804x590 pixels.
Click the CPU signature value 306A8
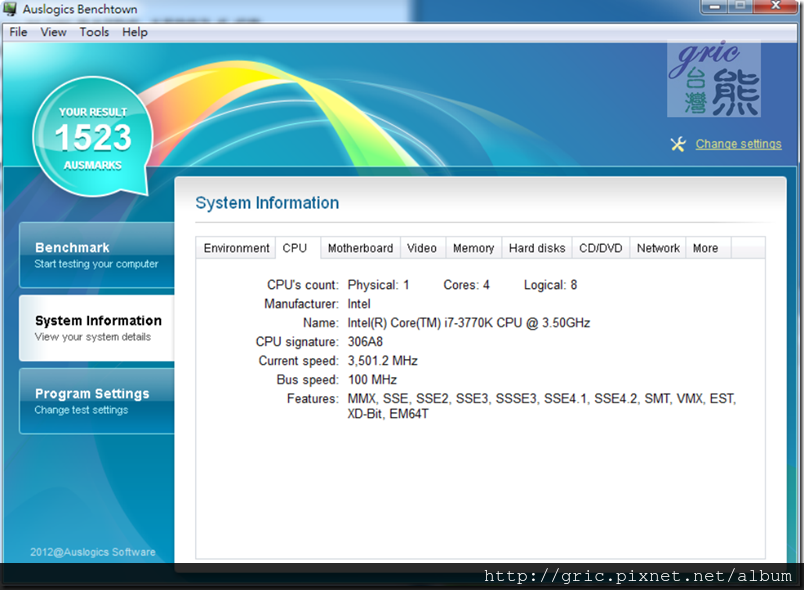click(365, 342)
